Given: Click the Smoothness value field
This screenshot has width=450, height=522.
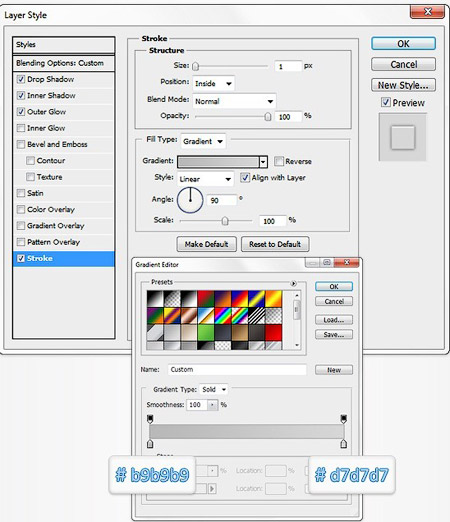Looking at the screenshot, I should (x=197, y=405).
